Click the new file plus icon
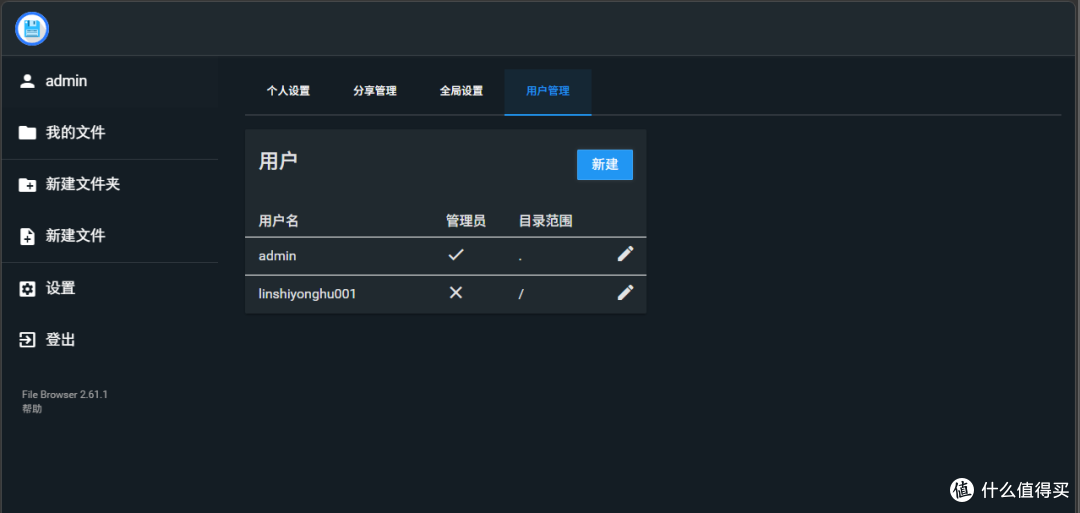Image resolution: width=1080 pixels, height=513 pixels. 27,236
